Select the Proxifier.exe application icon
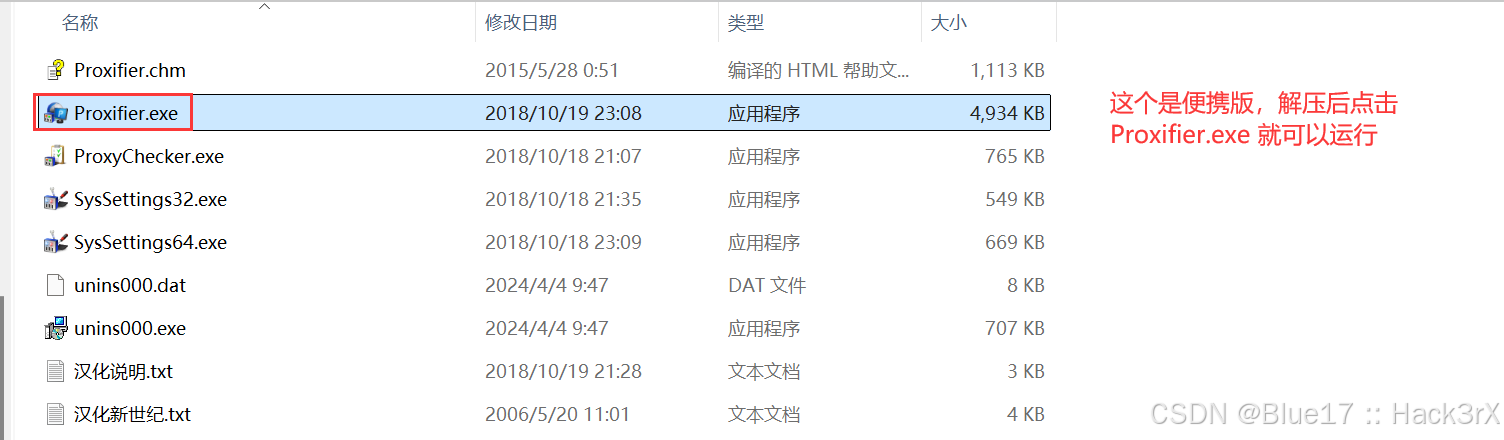Viewport: 1504px width, 440px height. [56, 113]
